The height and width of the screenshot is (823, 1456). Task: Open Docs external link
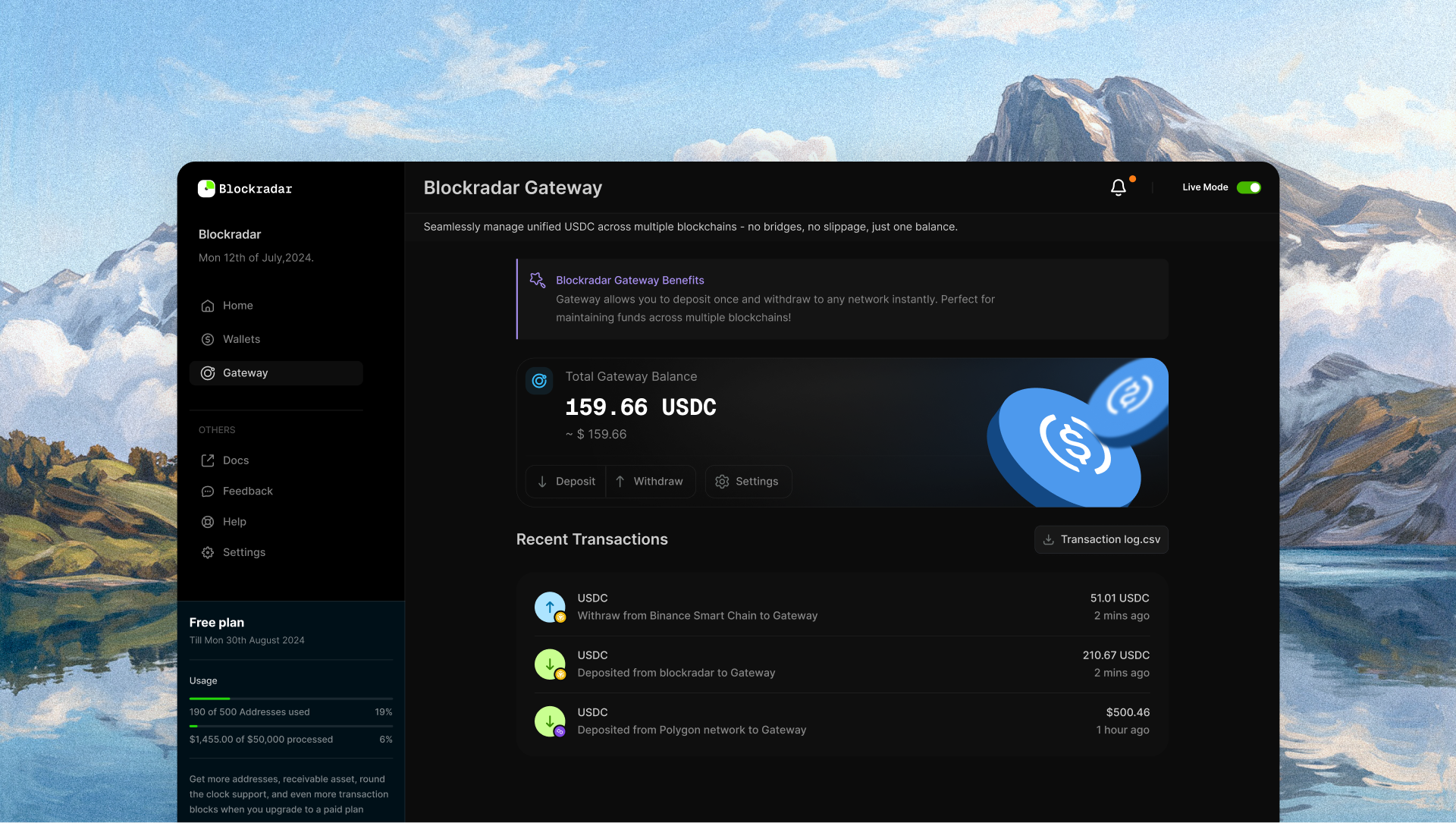pos(235,460)
